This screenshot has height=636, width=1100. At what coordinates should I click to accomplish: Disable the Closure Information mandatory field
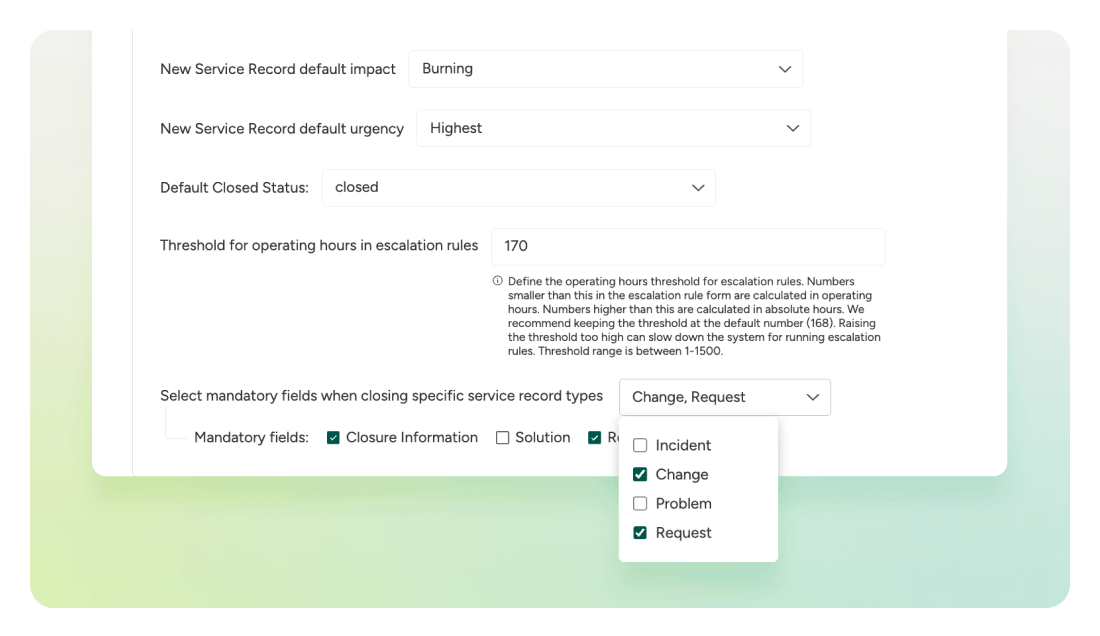334,438
